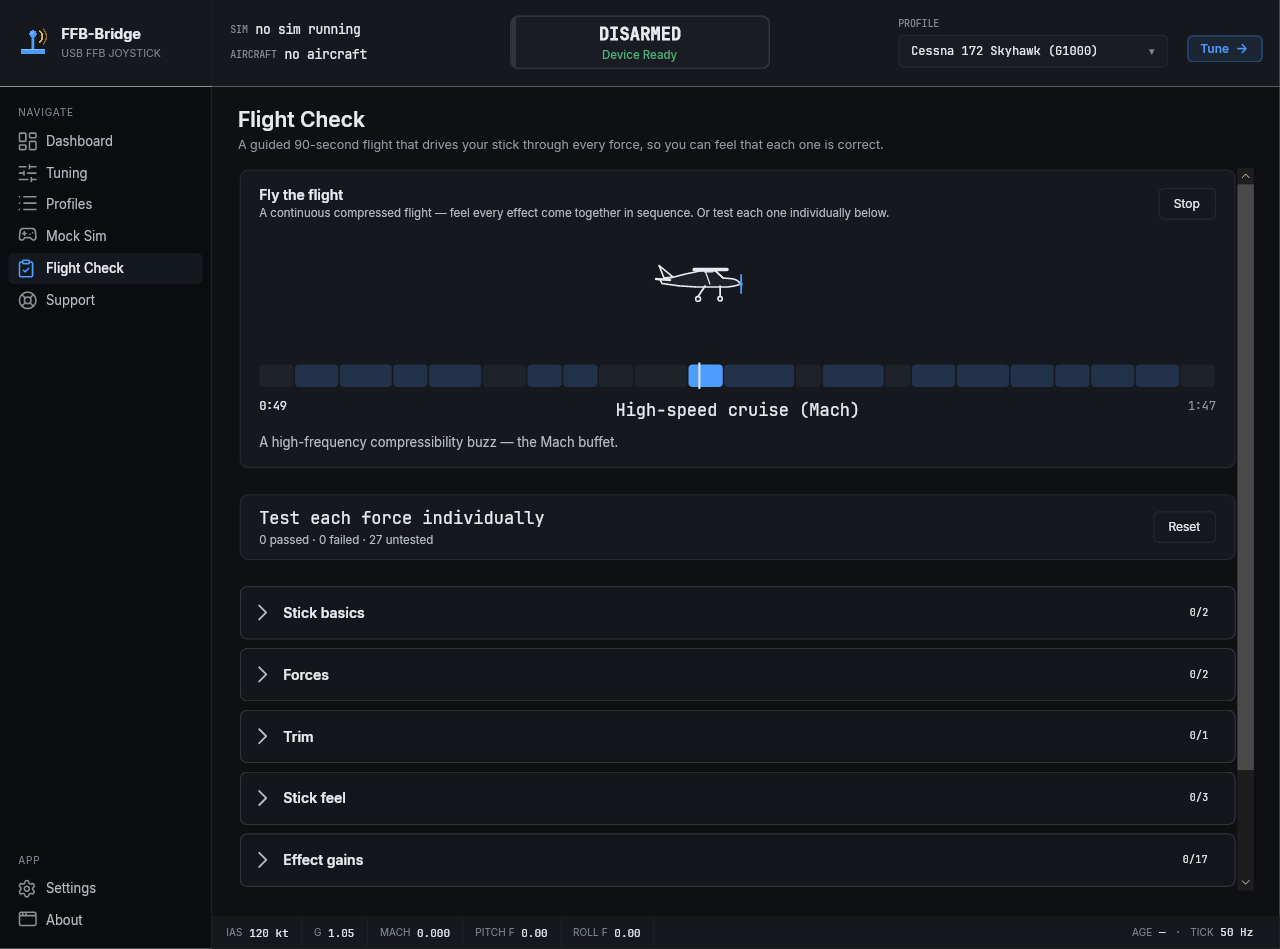Image resolution: width=1280 pixels, height=949 pixels.
Task: Click the scrollbar down arrow
Action: 1246,882
